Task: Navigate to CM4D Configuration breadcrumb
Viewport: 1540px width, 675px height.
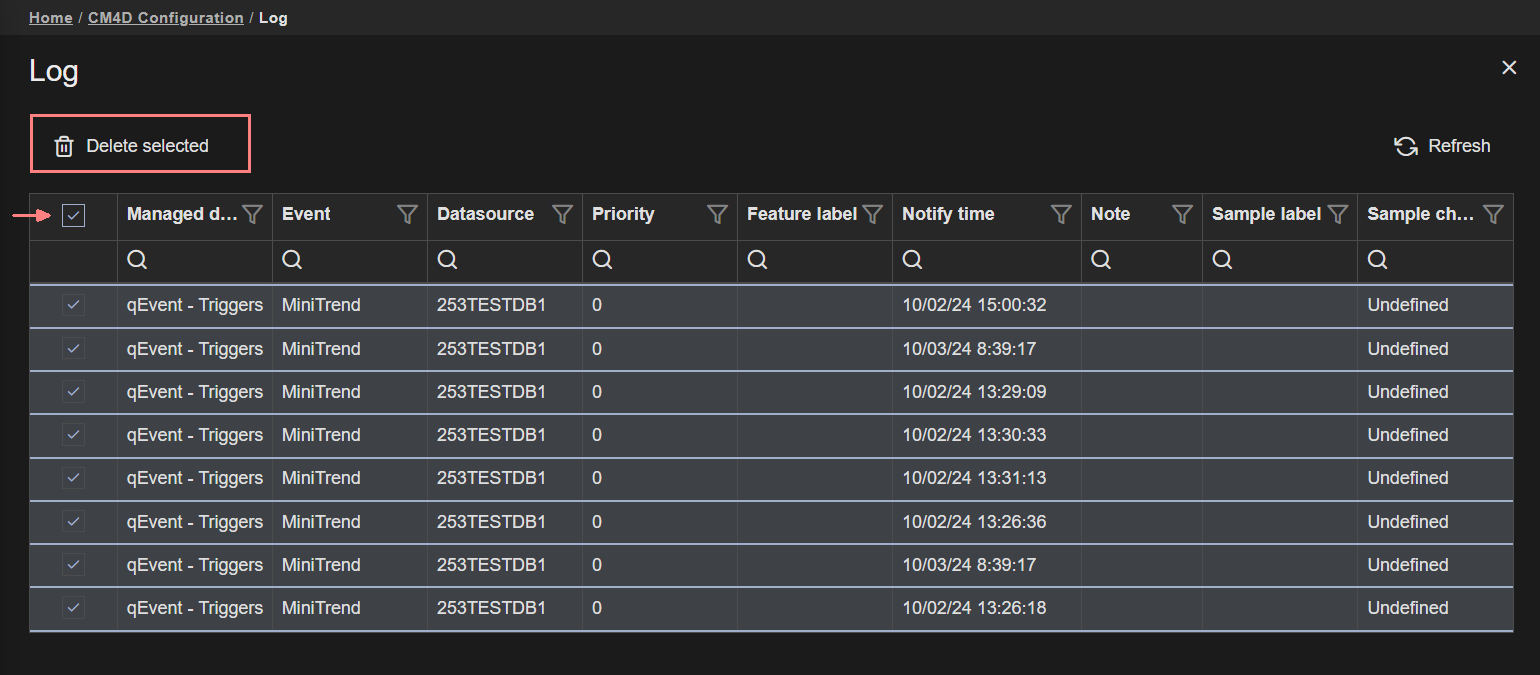Action: (166, 18)
